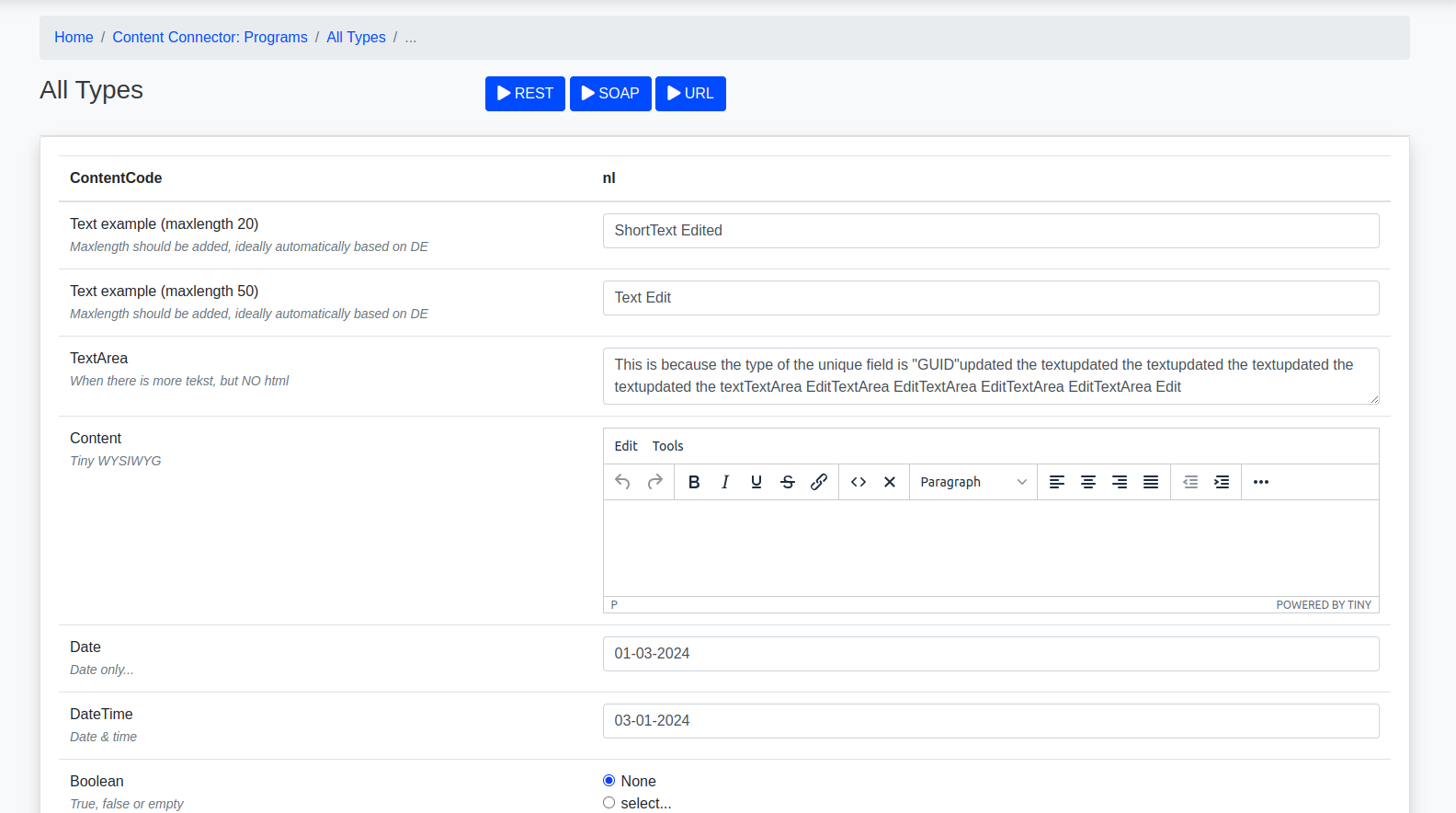Viewport: 1456px width, 813px height.
Task: Toggle bold formatting in editor
Action: (x=694, y=482)
